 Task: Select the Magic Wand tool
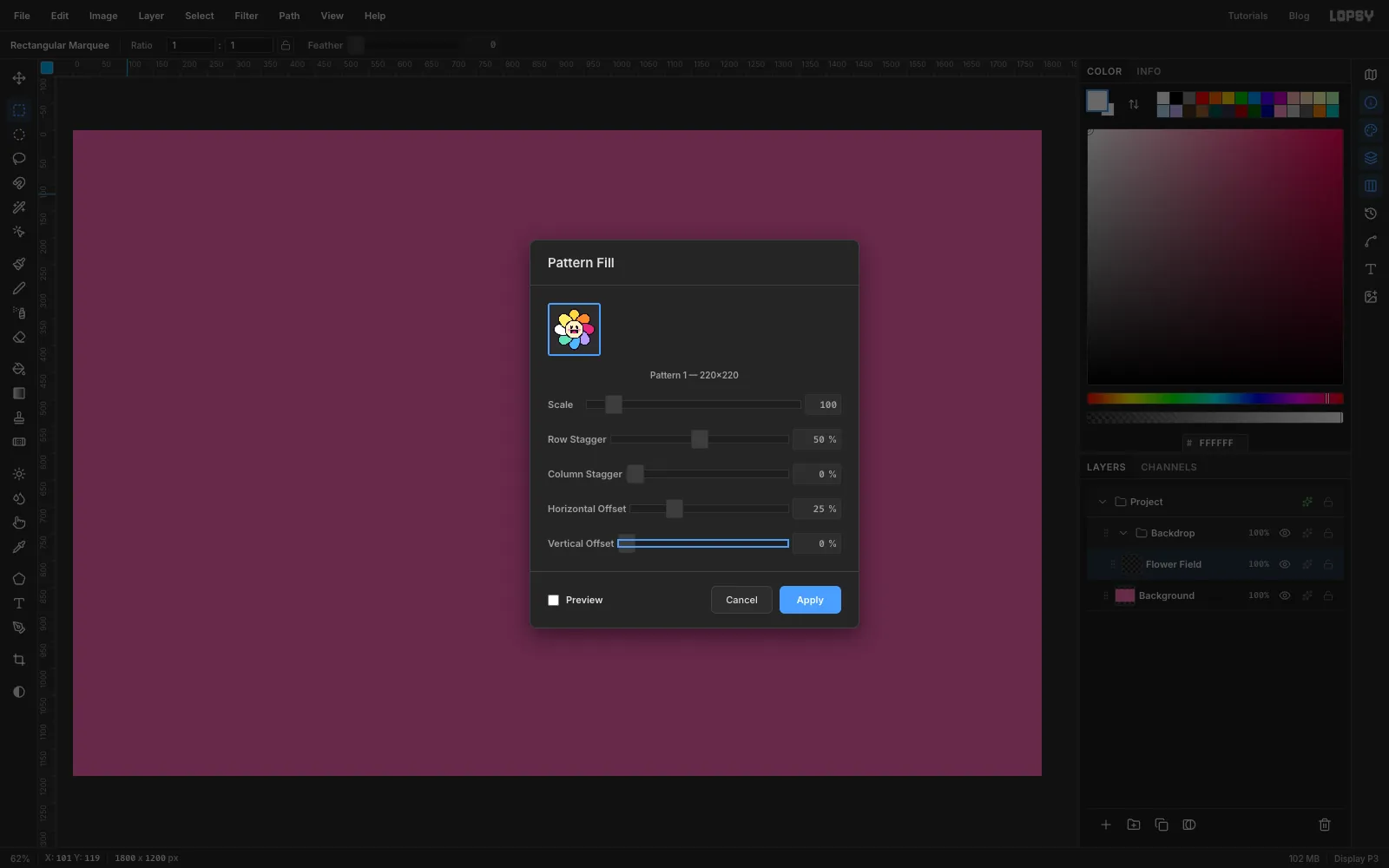(19, 207)
